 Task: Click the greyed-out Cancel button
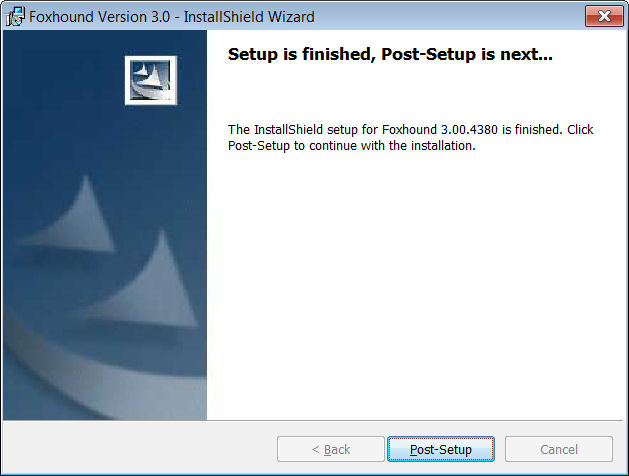pos(559,449)
